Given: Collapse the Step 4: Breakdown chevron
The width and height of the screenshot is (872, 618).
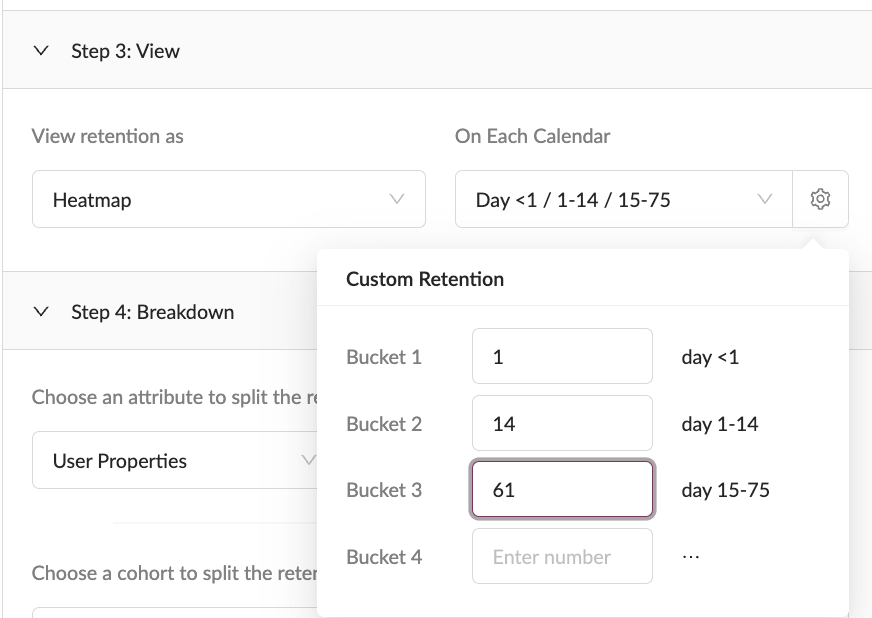Looking at the screenshot, I should (41, 312).
